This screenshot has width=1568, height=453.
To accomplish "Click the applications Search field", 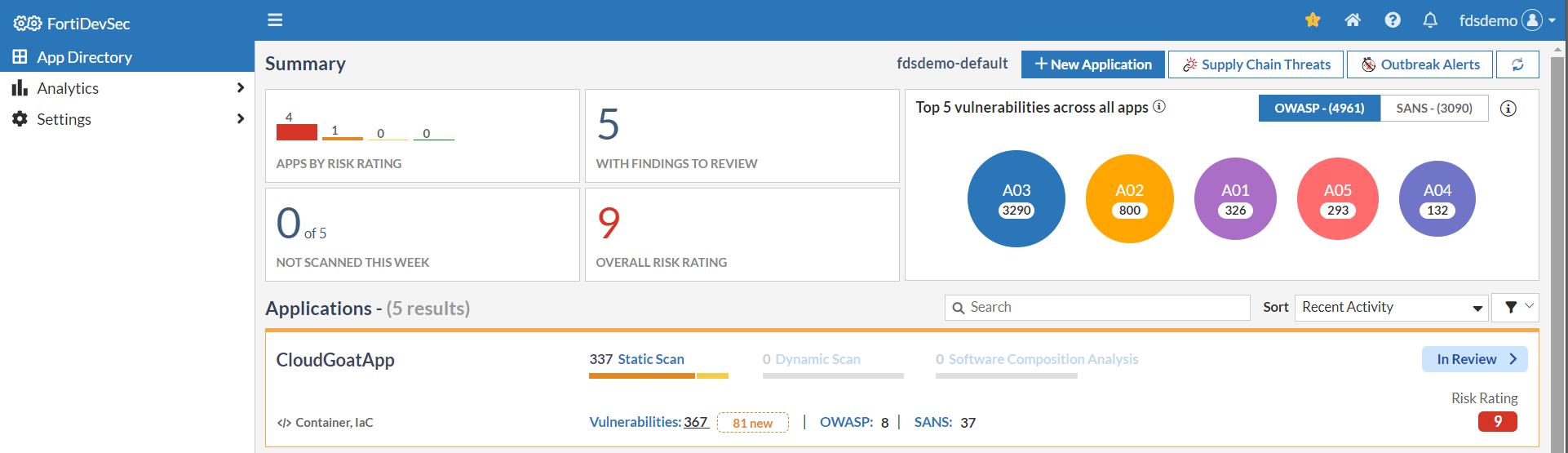I will (x=1097, y=308).
